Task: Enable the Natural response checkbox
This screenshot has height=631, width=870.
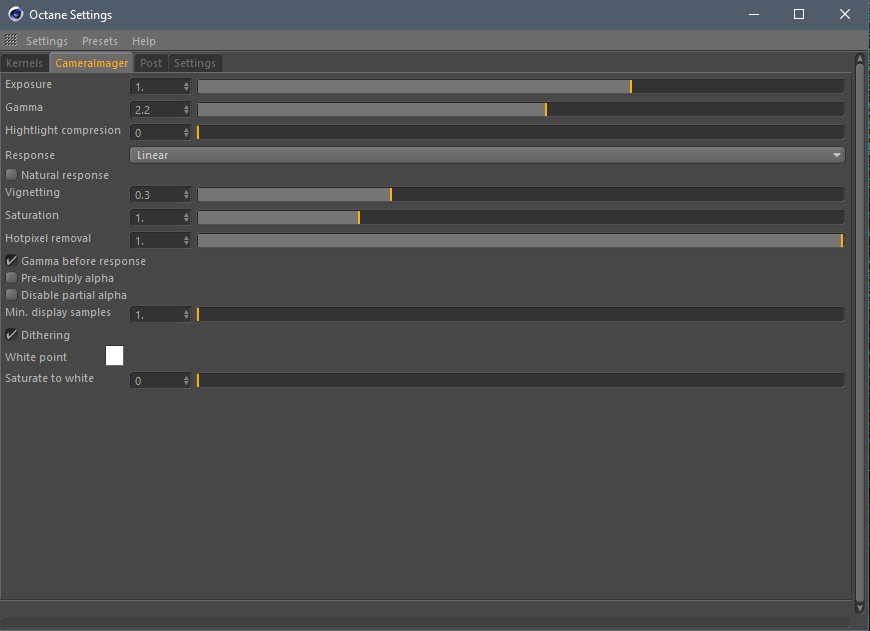Action: click(11, 175)
